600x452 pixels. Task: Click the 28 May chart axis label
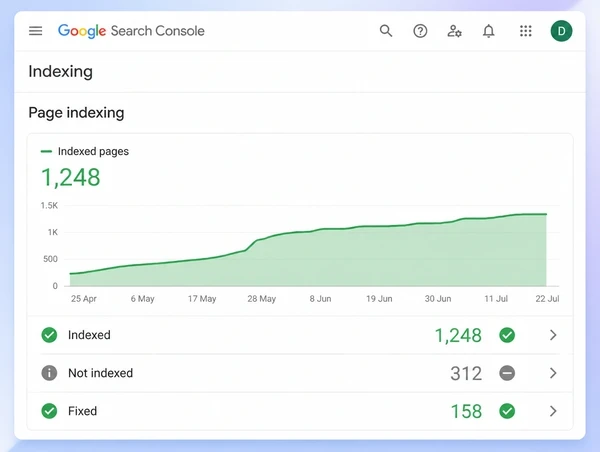click(261, 299)
